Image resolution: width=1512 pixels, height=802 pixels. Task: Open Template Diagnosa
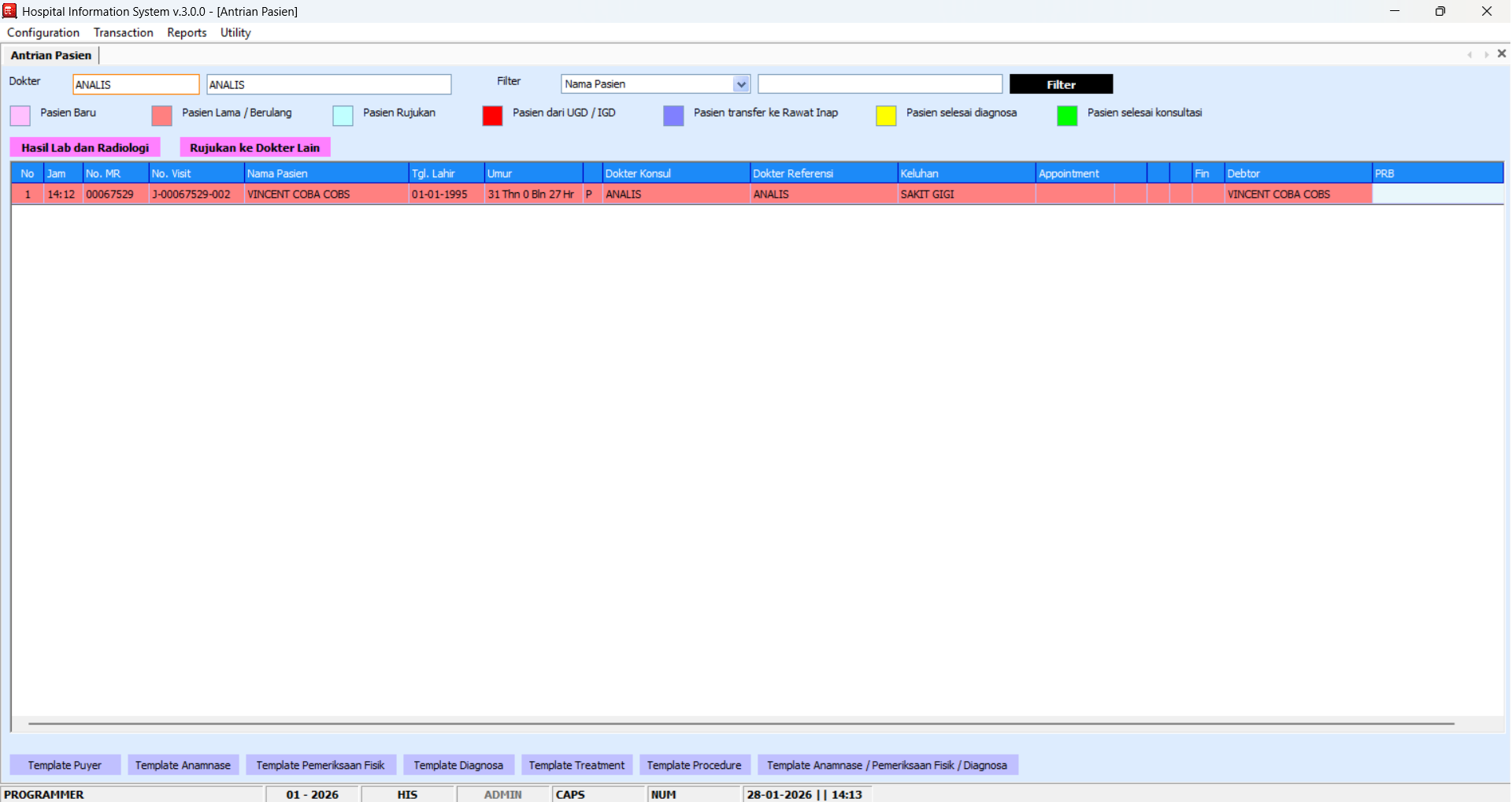tap(458, 765)
